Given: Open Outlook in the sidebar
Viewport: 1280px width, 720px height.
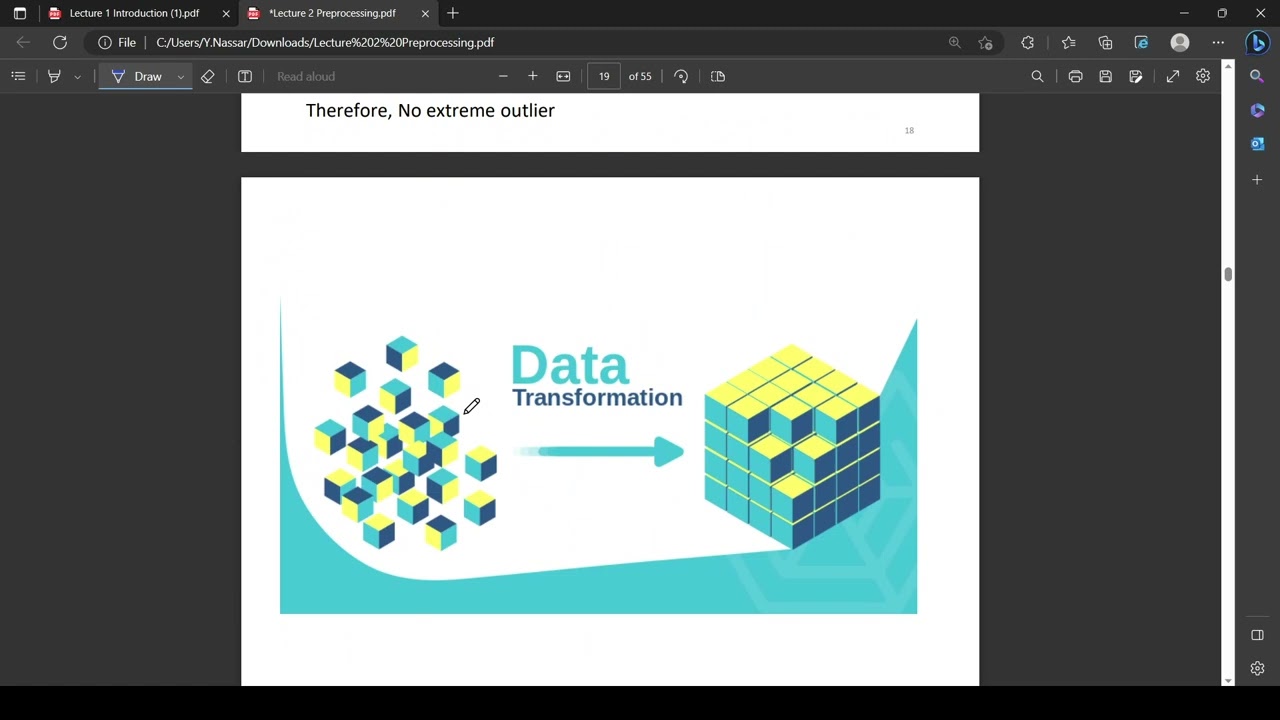Looking at the screenshot, I should point(1257,144).
